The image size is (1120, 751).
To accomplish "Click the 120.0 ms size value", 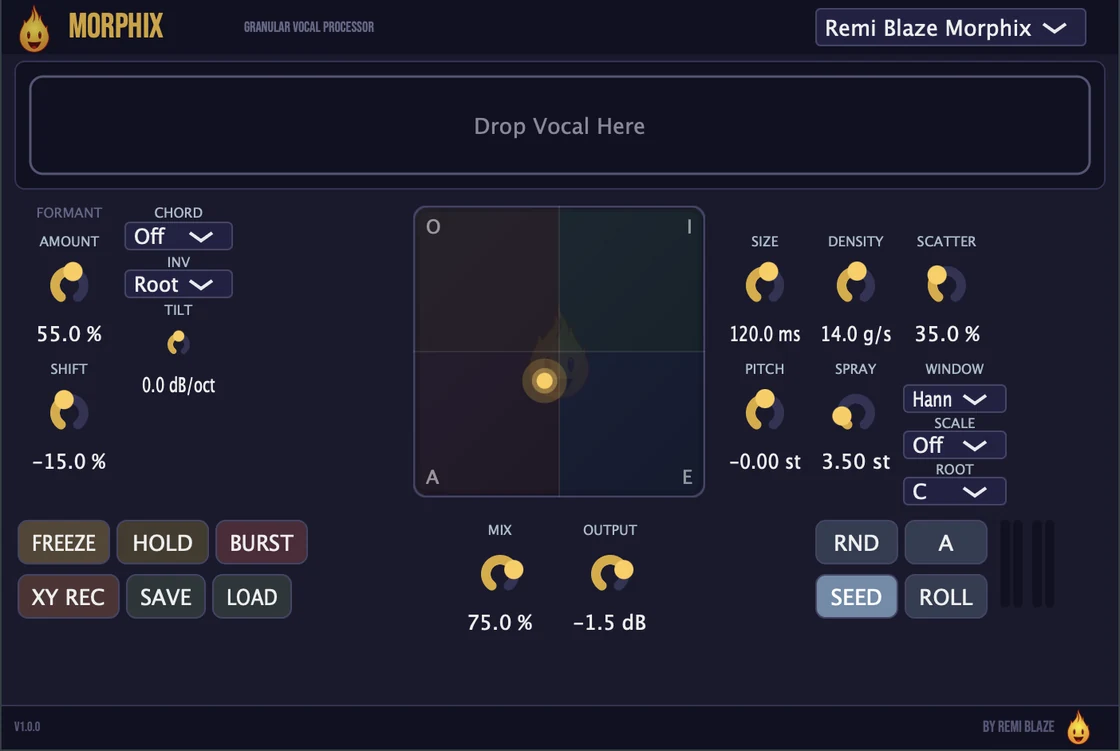I will [764, 334].
